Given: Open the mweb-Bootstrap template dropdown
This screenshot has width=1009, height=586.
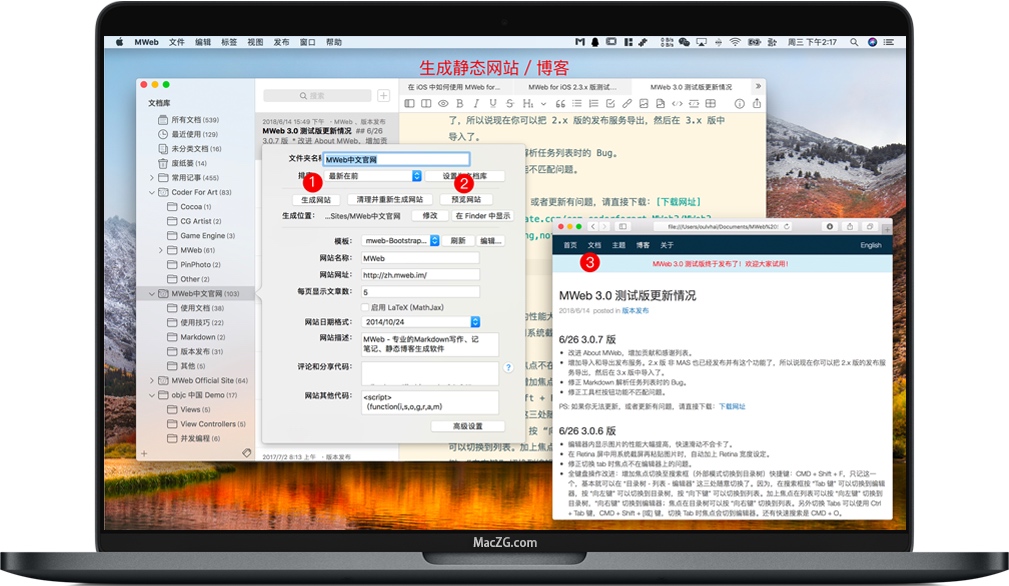Looking at the screenshot, I should click(x=400, y=241).
